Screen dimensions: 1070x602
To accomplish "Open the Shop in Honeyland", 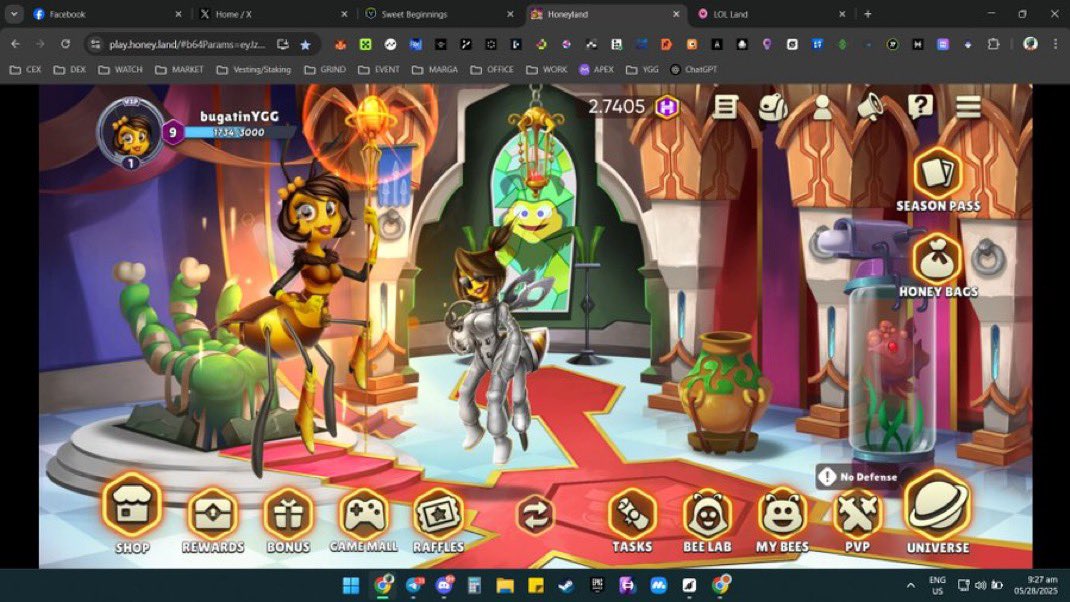I will click(x=132, y=512).
